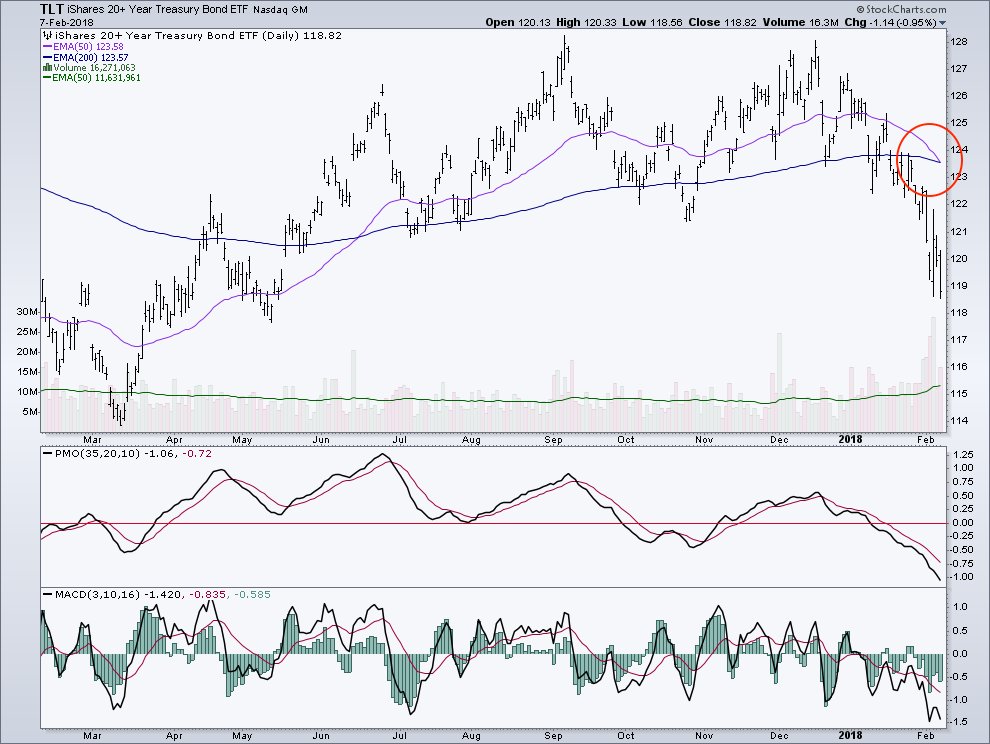
Task: Click the Close 118.82 value in header
Action: coord(722,22)
